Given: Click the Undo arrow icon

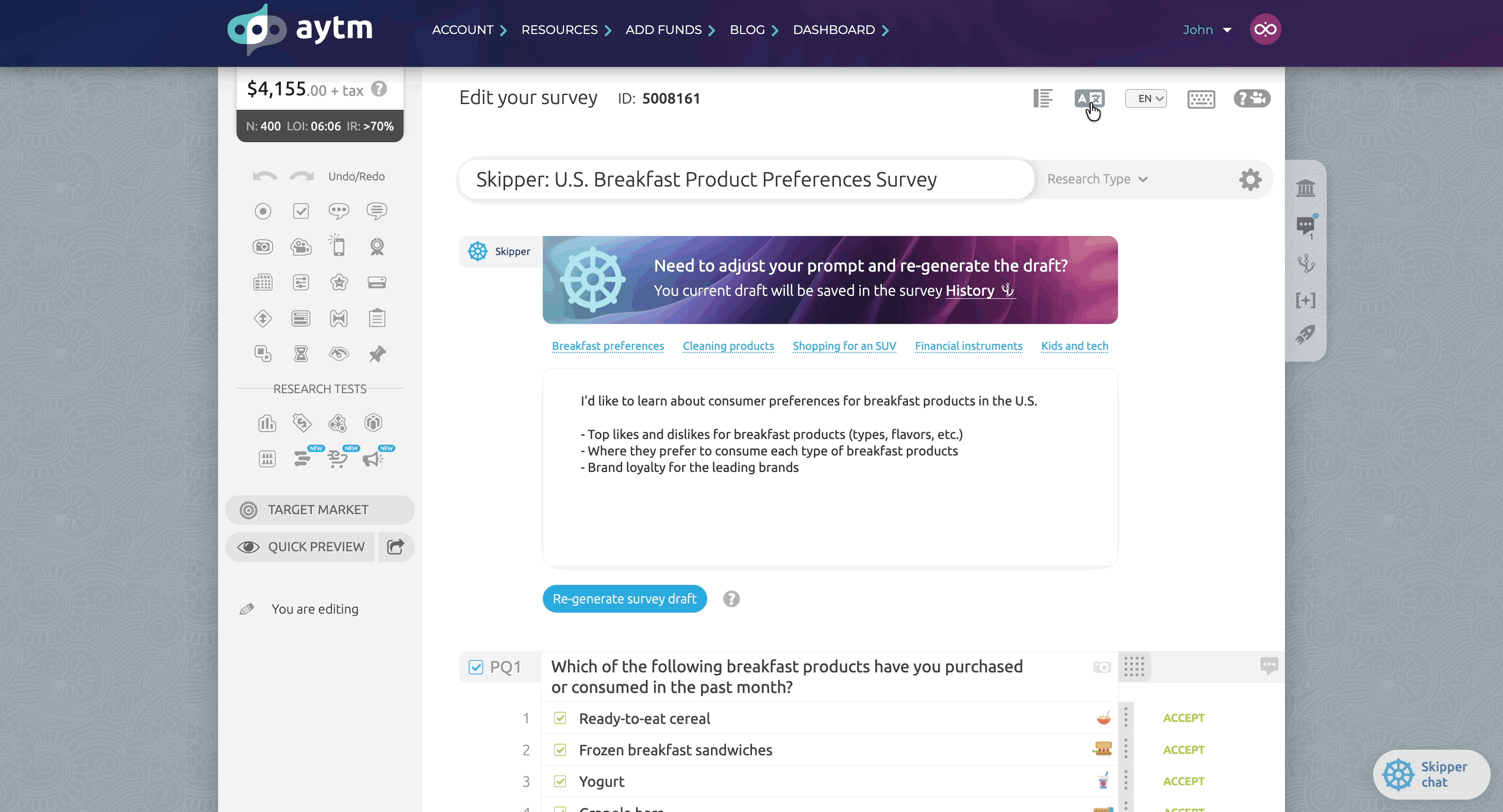Looking at the screenshot, I should pyautogui.click(x=264, y=176).
